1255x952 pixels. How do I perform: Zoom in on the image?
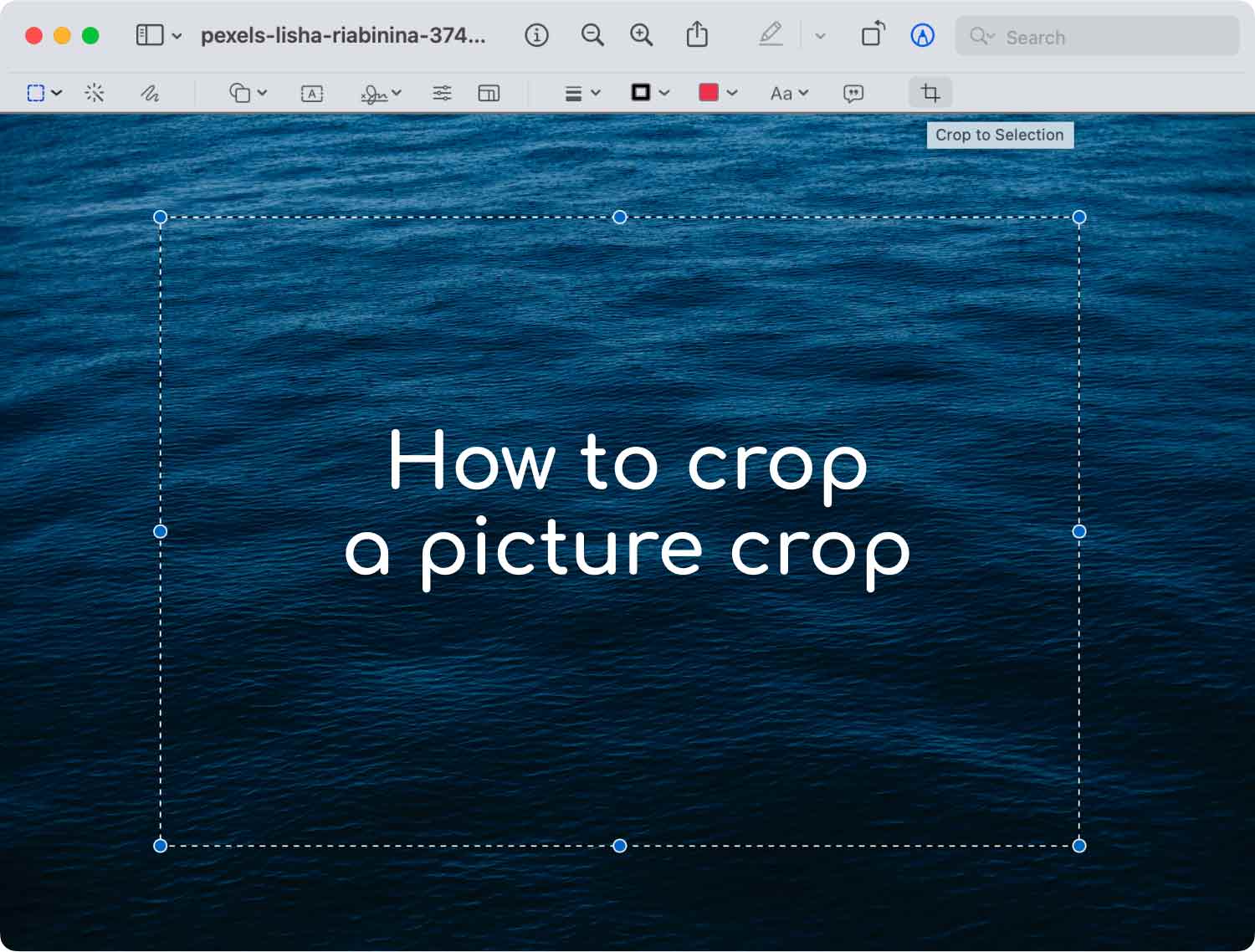(x=641, y=35)
